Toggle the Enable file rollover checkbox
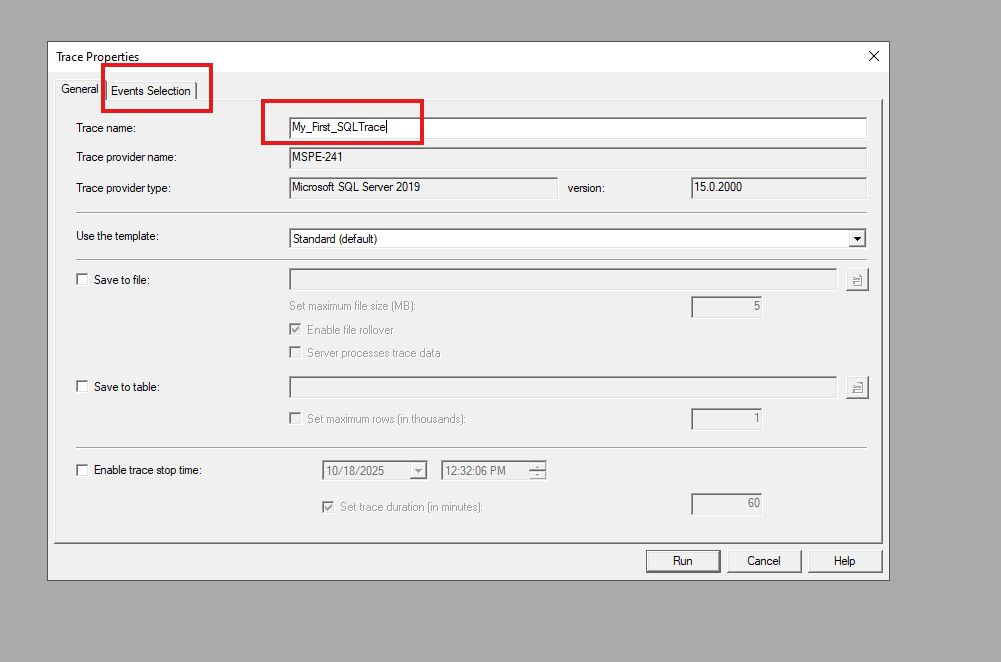Image resolution: width=1001 pixels, height=662 pixels. pyautogui.click(x=295, y=329)
